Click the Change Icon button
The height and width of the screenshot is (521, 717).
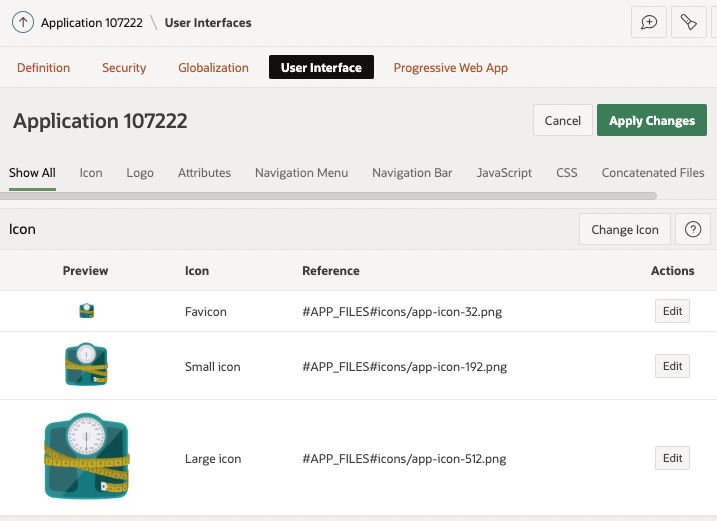coord(624,229)
